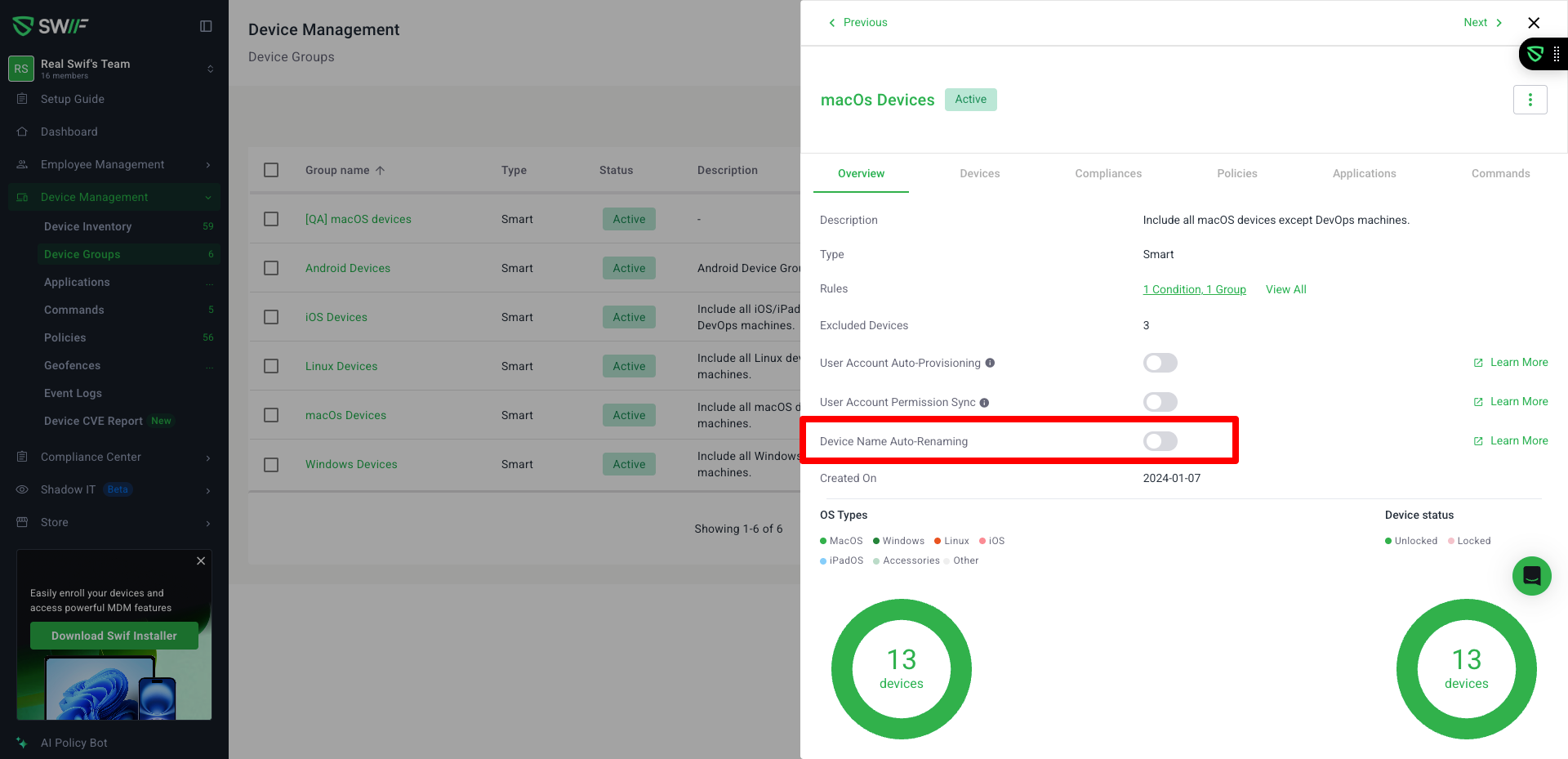Open the chat support bubble

click(x=1531, y=576)
